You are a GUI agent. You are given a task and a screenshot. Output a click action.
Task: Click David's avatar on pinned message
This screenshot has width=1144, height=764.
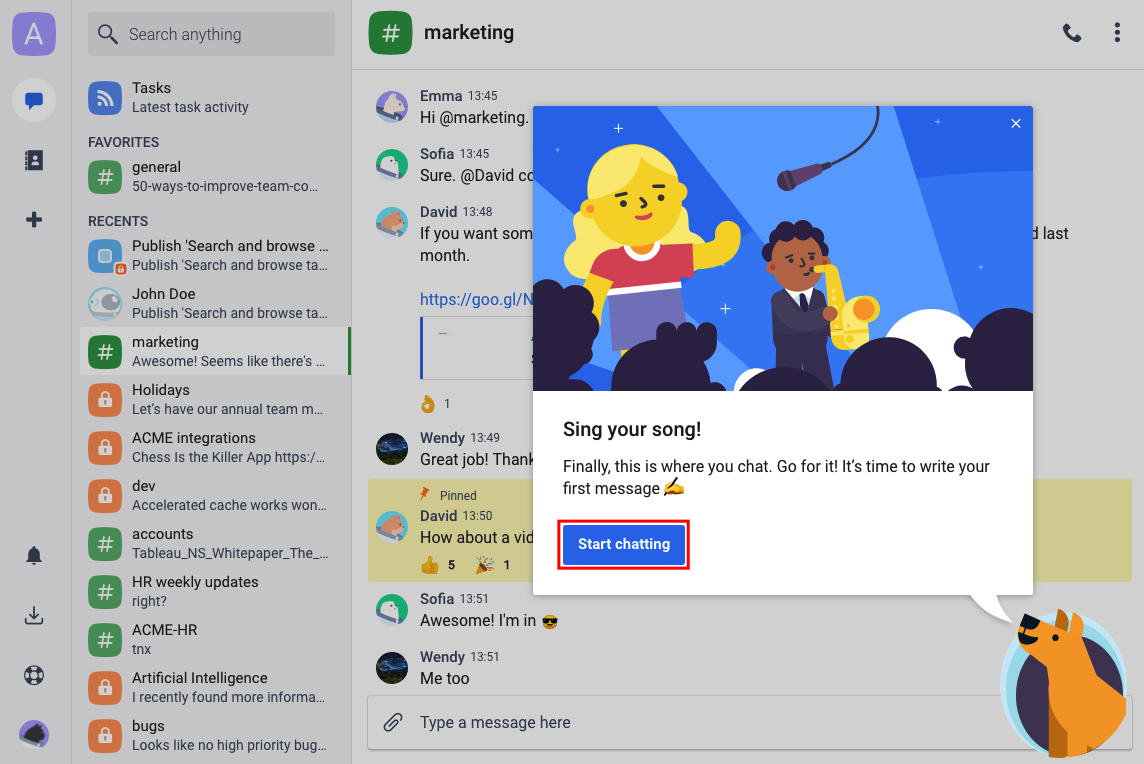[392, 527]
